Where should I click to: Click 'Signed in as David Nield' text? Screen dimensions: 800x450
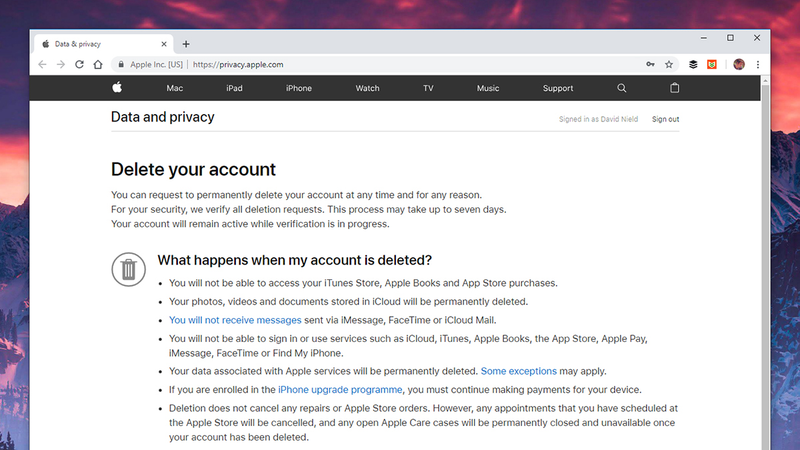[x=598, y=119]
